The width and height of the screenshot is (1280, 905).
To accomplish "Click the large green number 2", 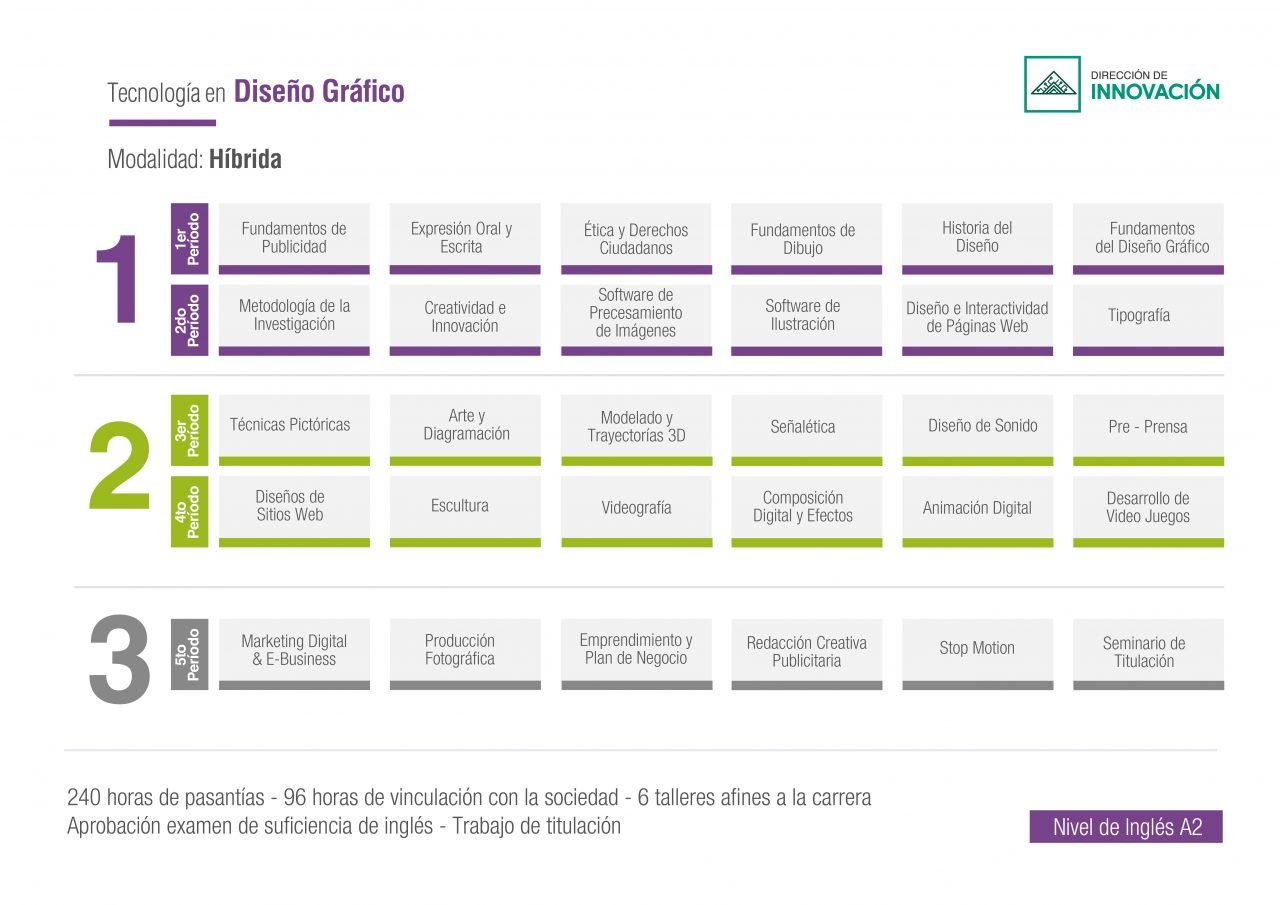I will click(120, 468).
